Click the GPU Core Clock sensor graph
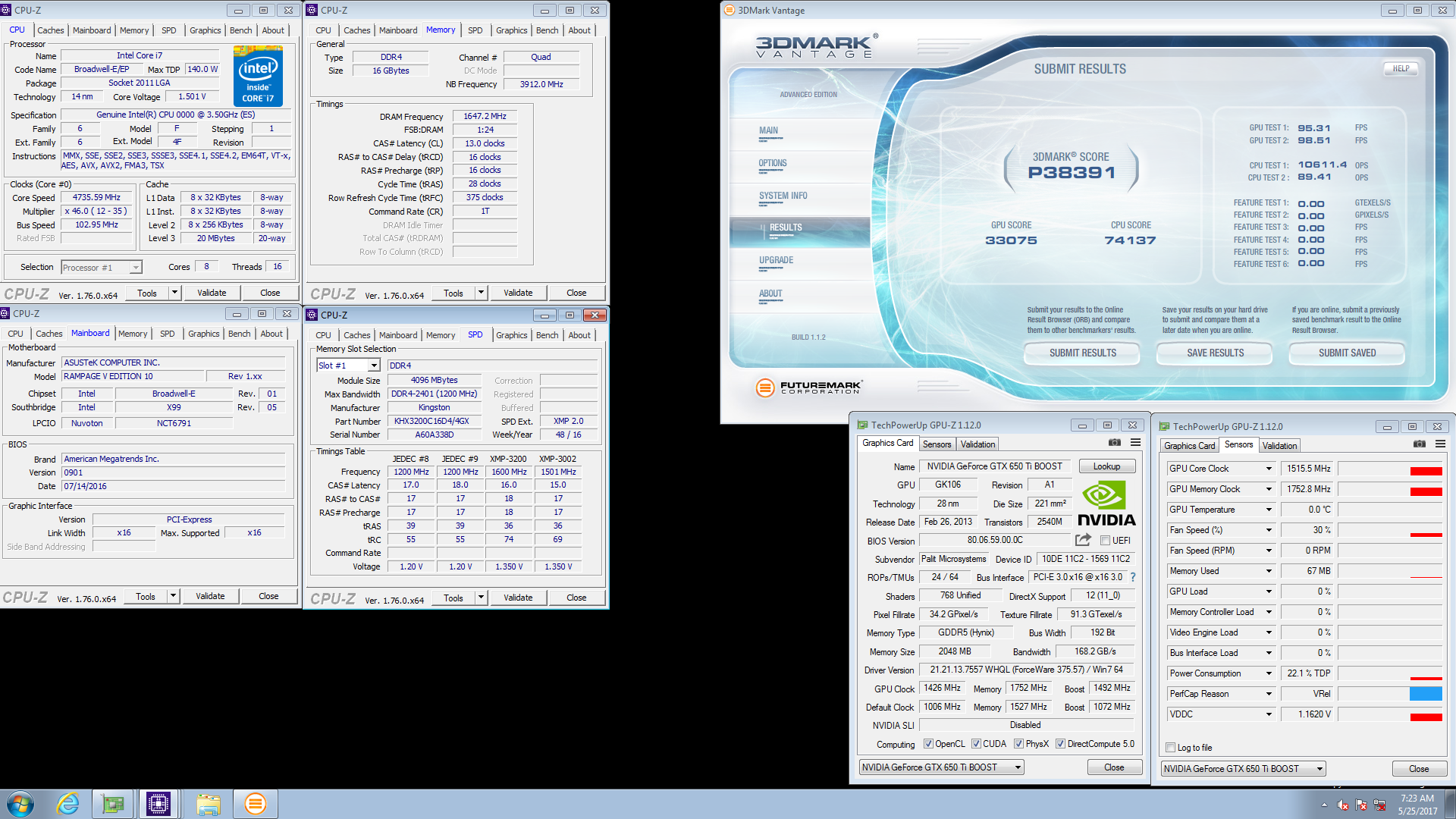Viewport: 1456px width, 819px height. click(1390, 469)
